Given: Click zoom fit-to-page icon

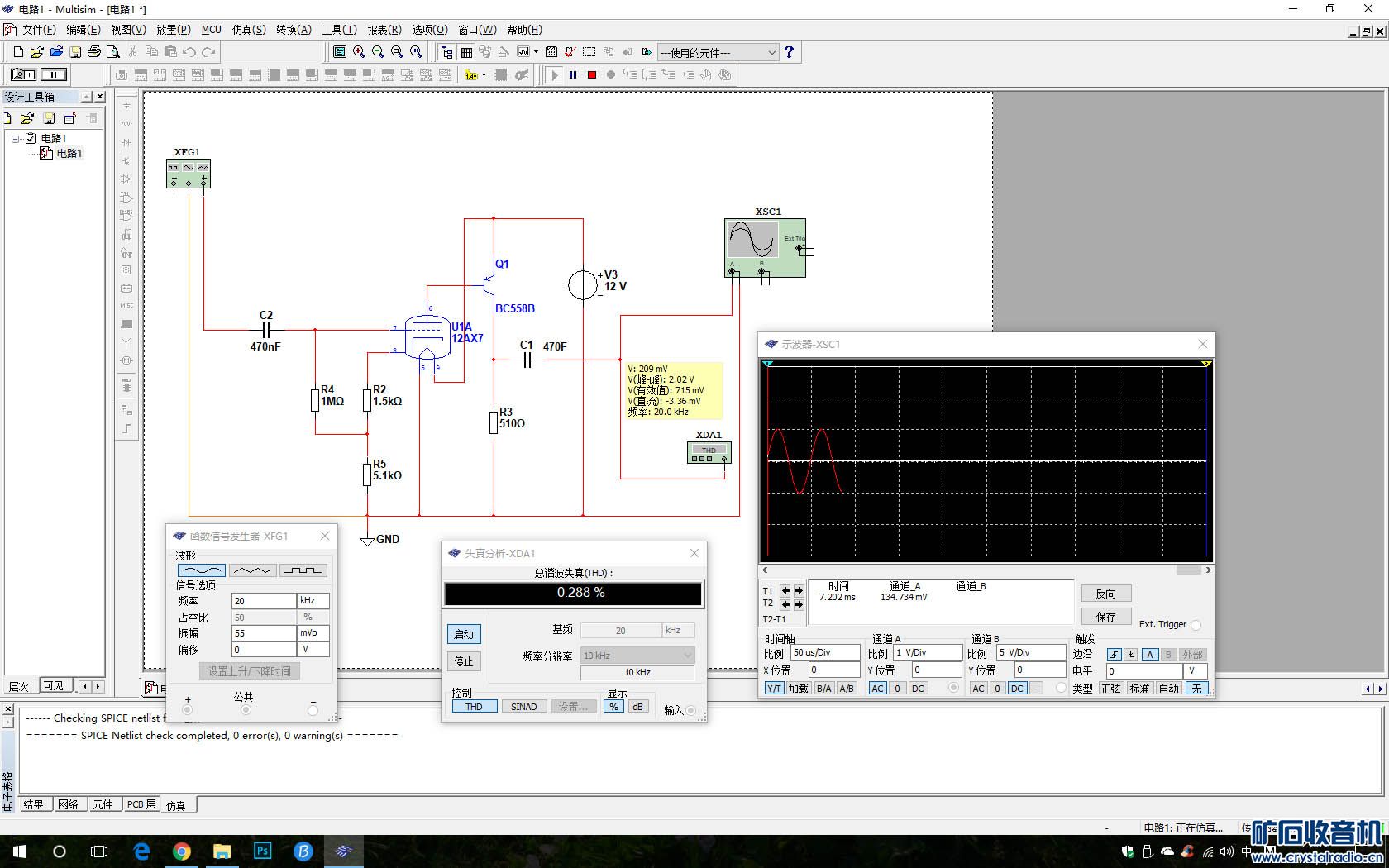Looking at the screenshot, I should coord(416,52).
